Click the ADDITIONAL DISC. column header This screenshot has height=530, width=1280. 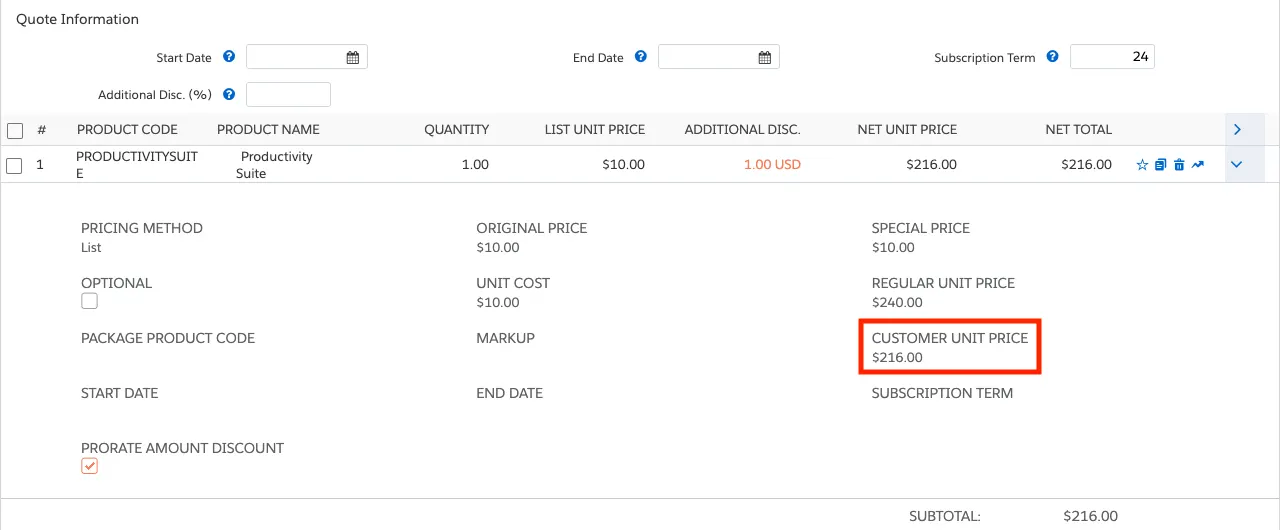(742, 130)
